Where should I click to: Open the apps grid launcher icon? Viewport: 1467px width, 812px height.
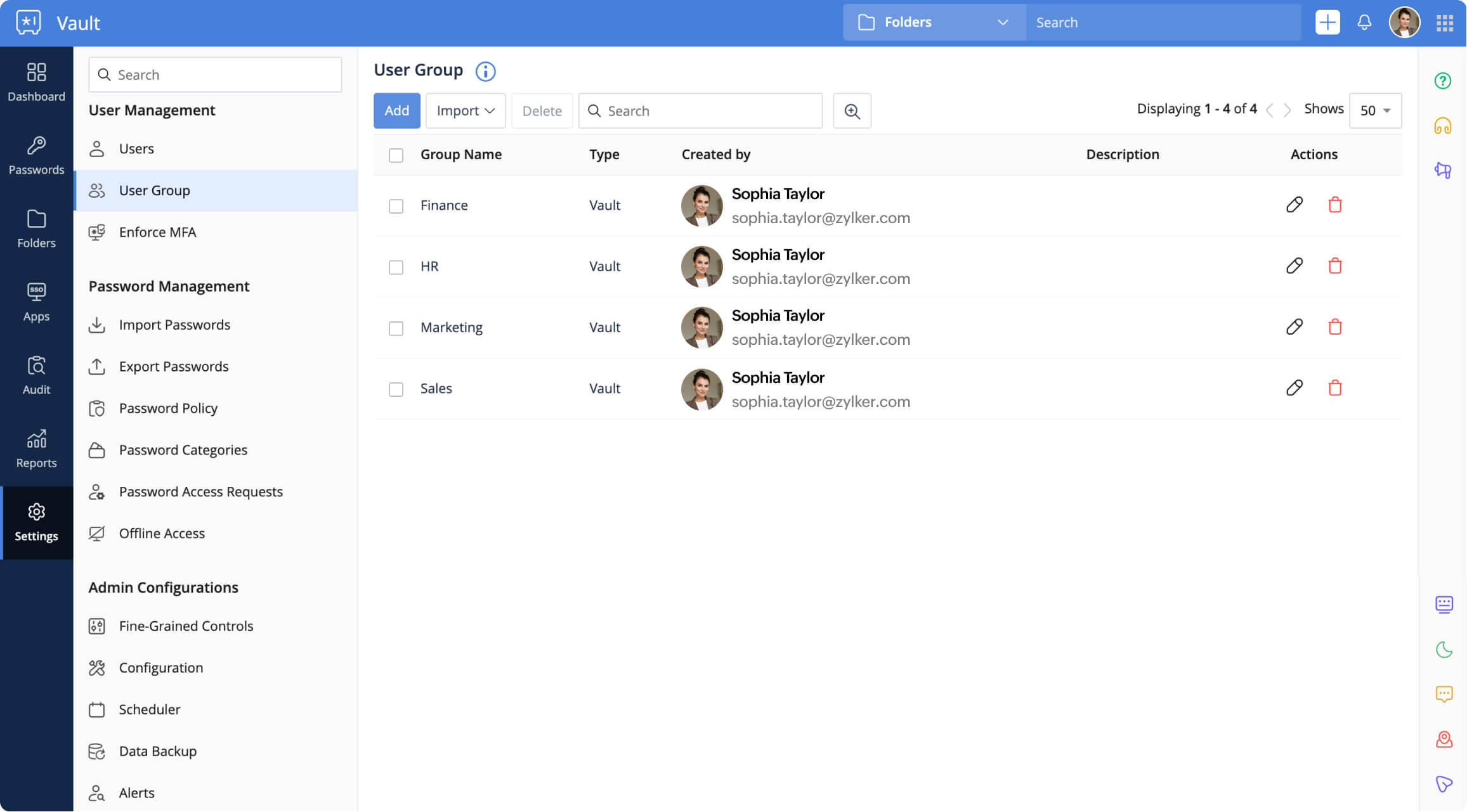tap(1444, 23)
